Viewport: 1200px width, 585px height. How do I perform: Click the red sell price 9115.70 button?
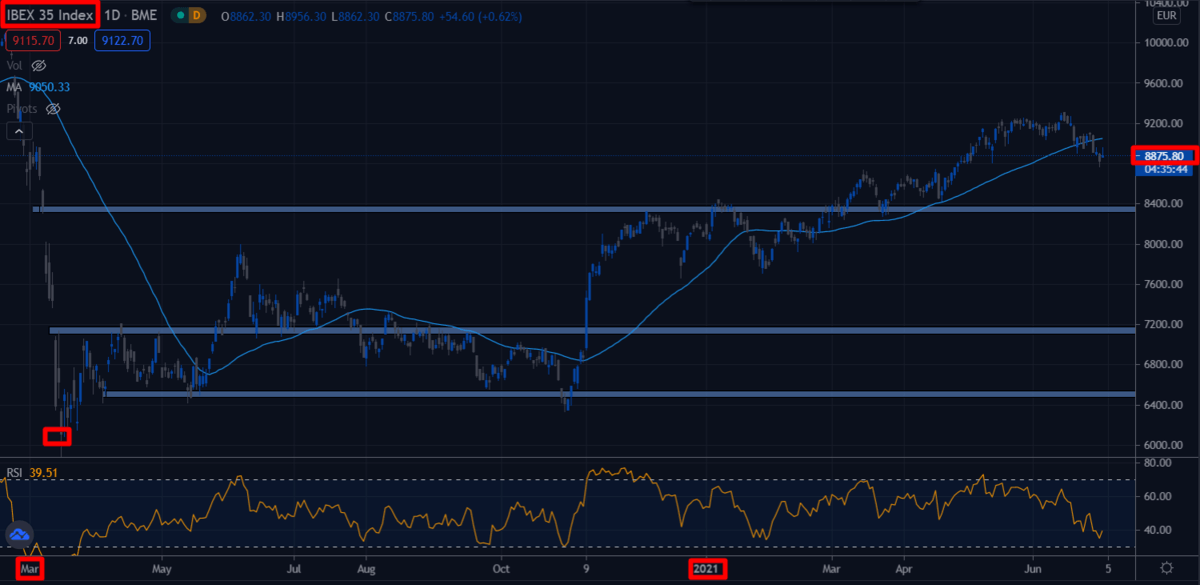[33, 40]
